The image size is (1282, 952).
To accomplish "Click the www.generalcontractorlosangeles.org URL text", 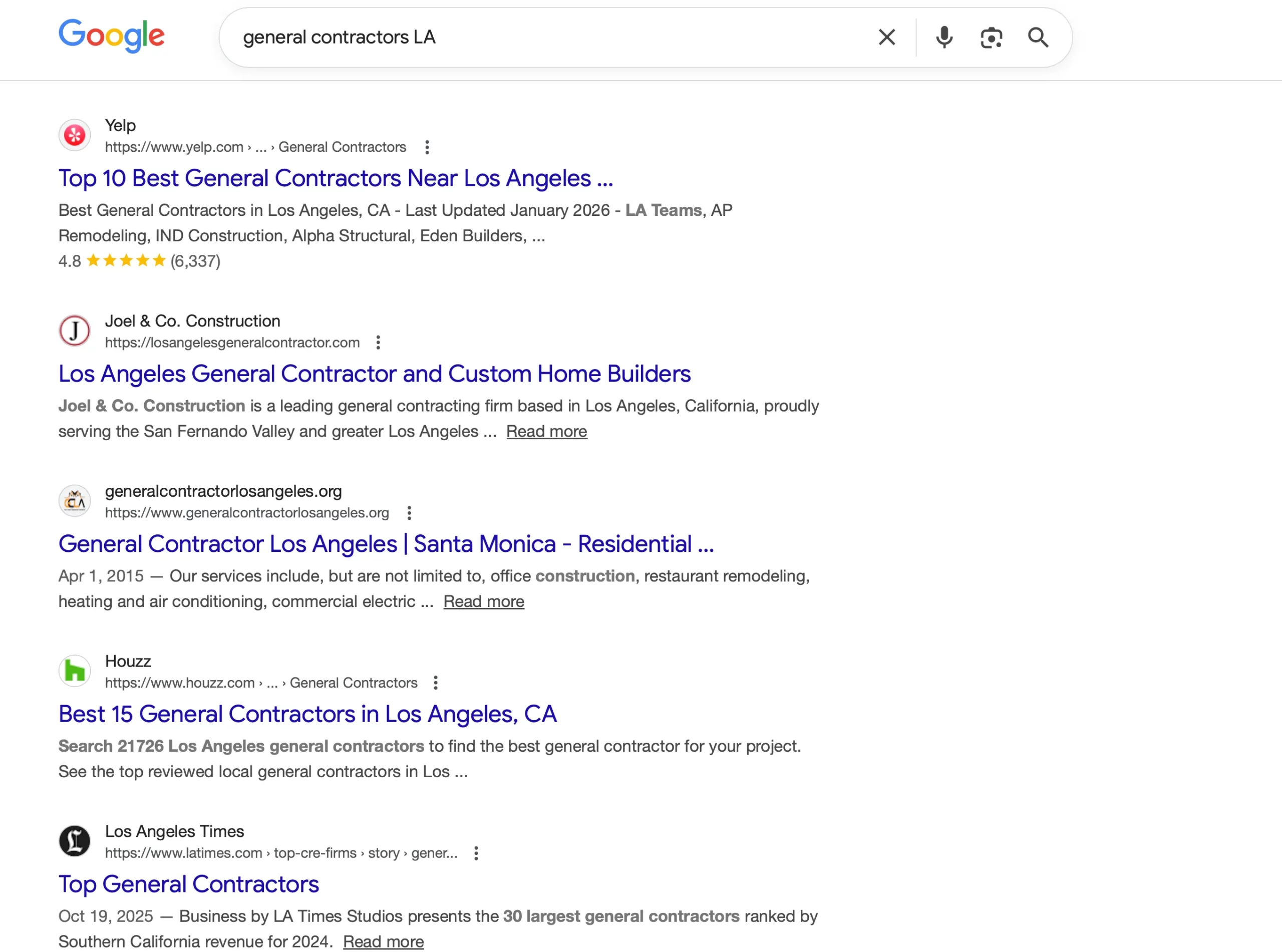I will pyautogui.click(x=246, y=513).
